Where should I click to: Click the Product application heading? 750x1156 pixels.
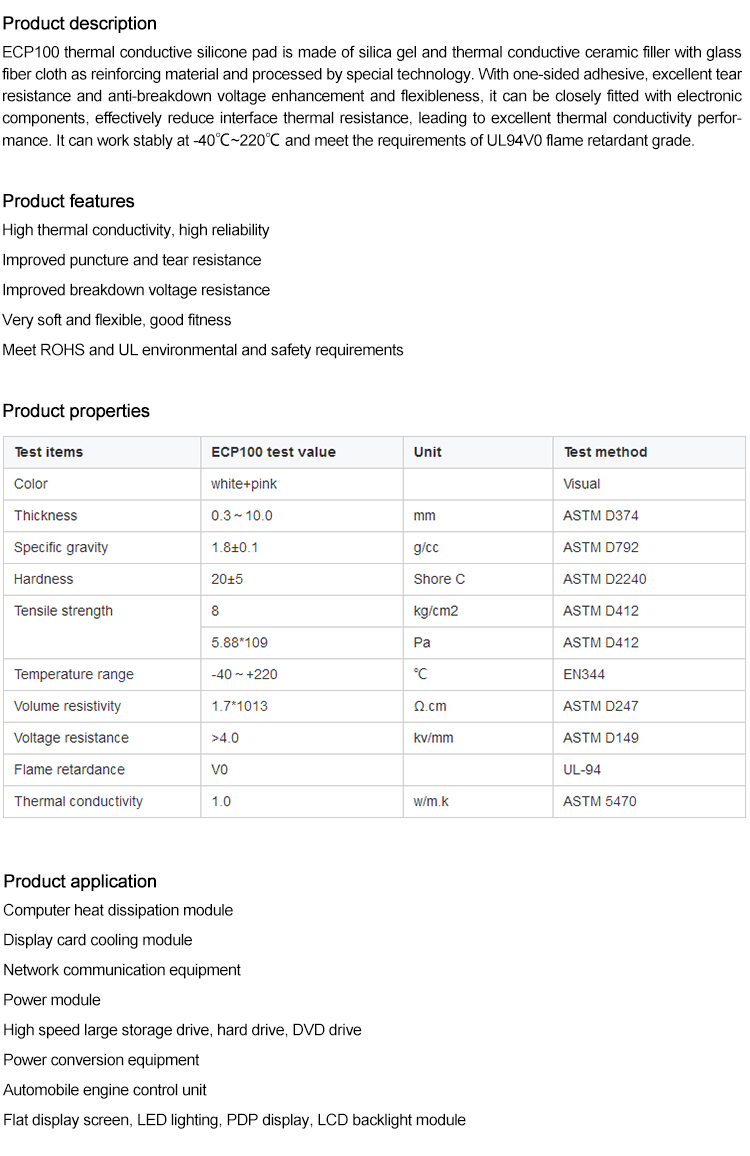click(80, 881)
